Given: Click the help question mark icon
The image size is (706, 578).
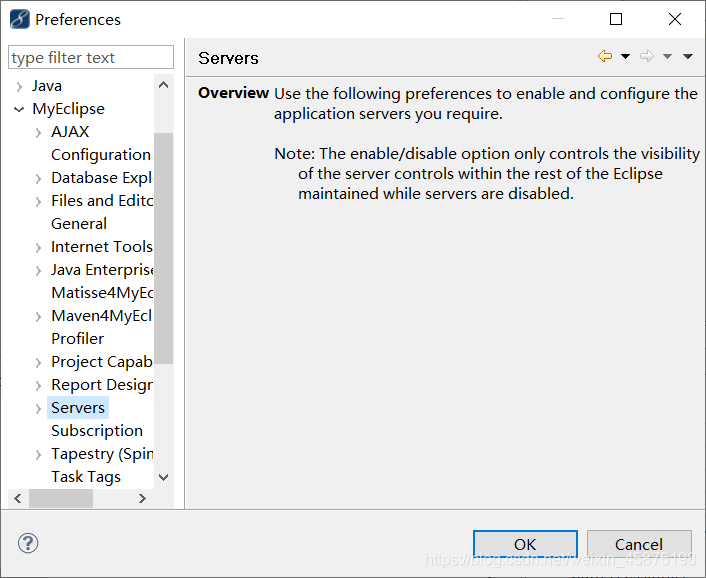Looking at the screenshot, I should pyautogui.click(x=28, y=543).
